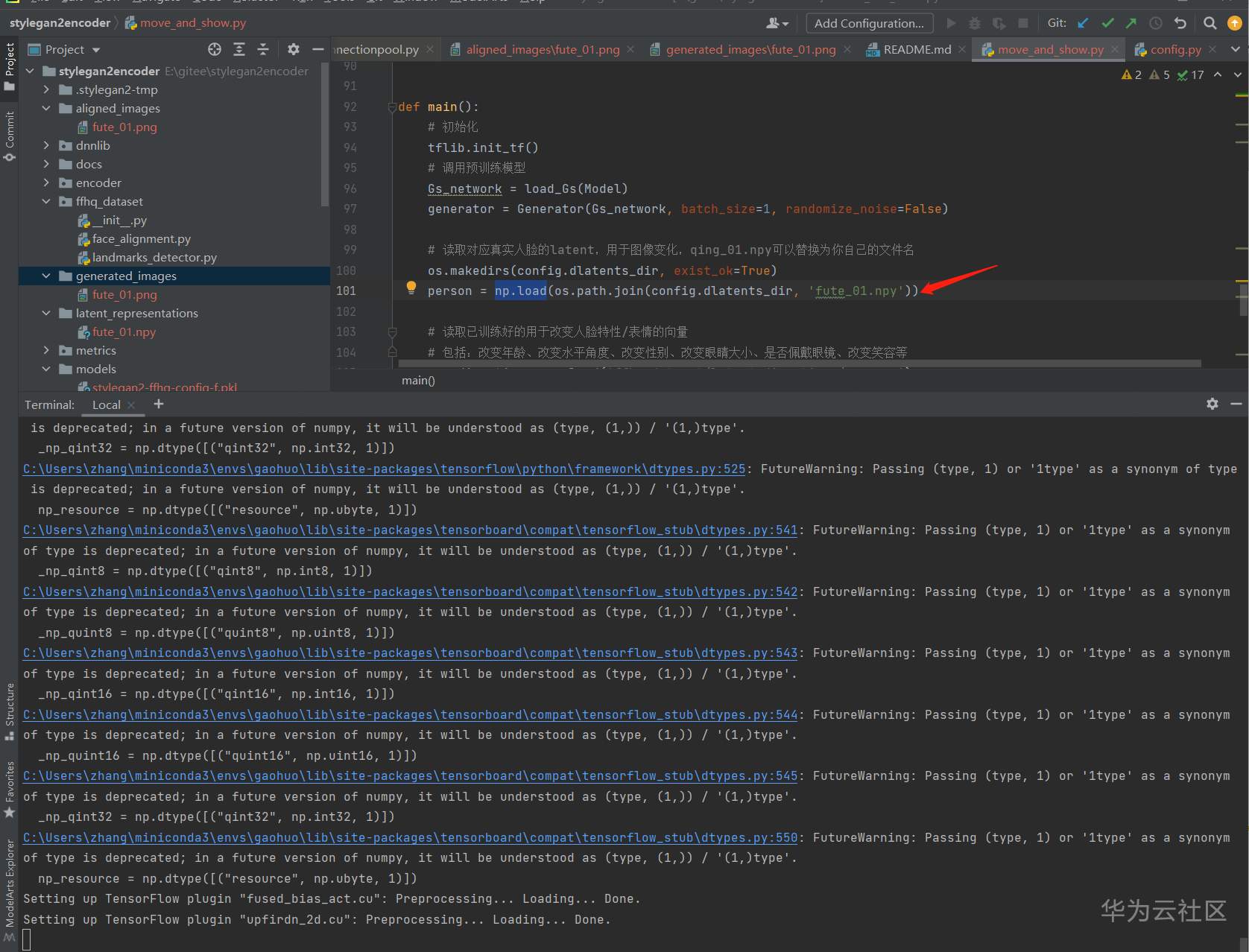
Task: Collapse the ffhq_dataset folder
Action: tap(46, 201)
